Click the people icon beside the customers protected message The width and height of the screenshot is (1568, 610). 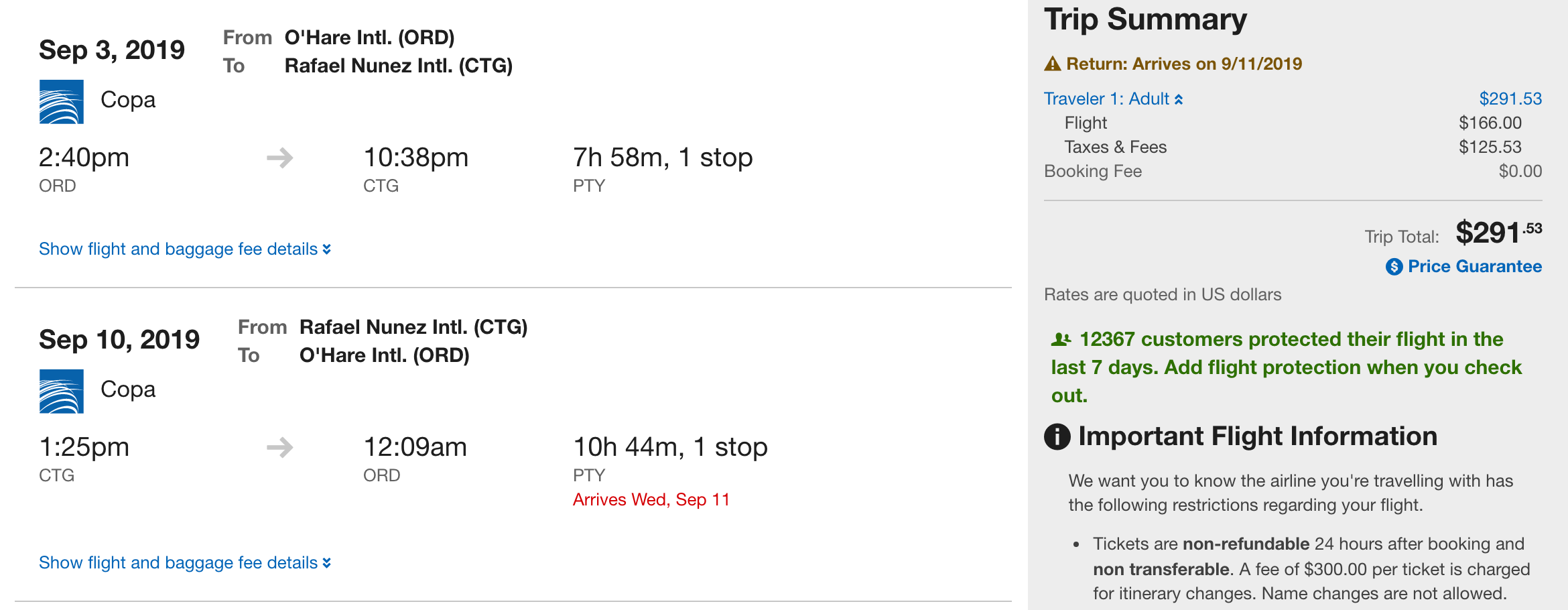tap(1061, 340)
